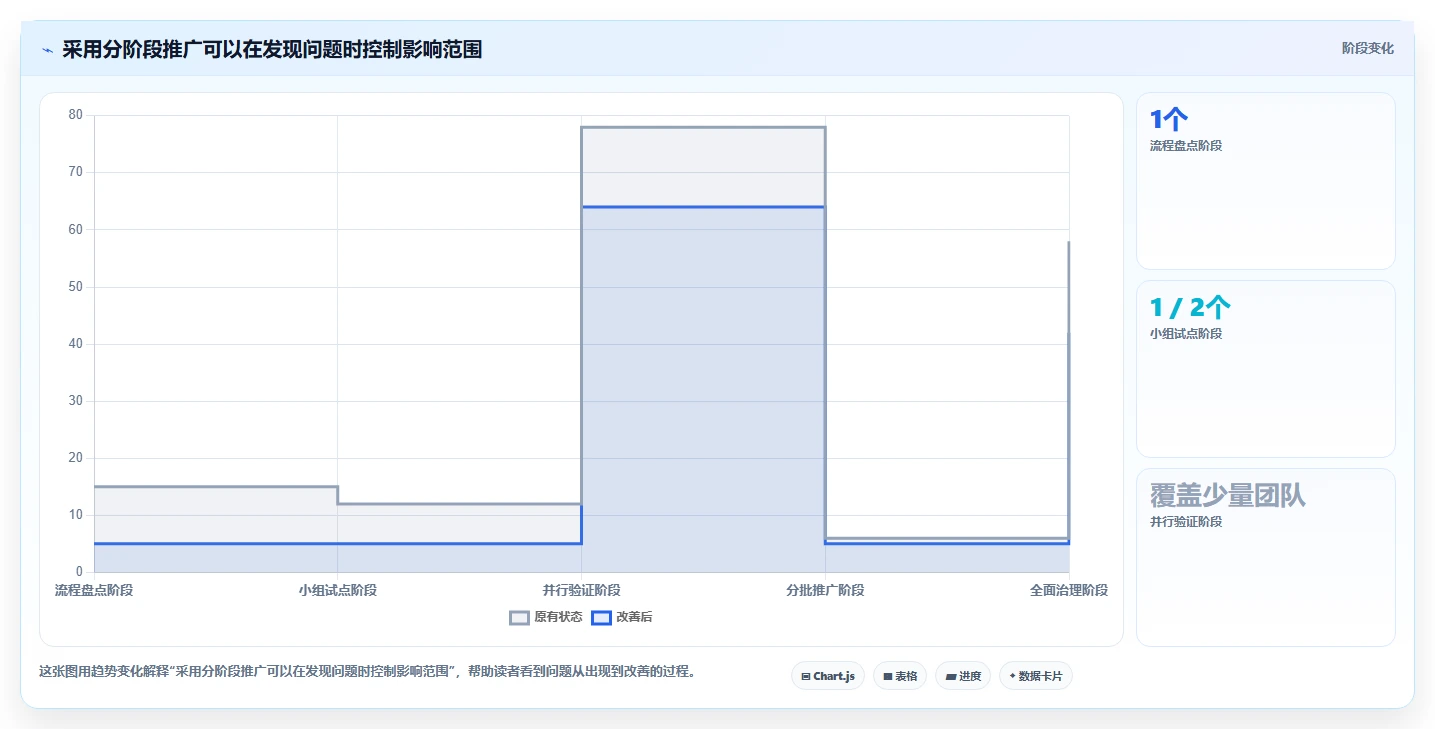Click the 并行验证阶段 x-axis label
Screen dimensions: 1435x729
581,590
